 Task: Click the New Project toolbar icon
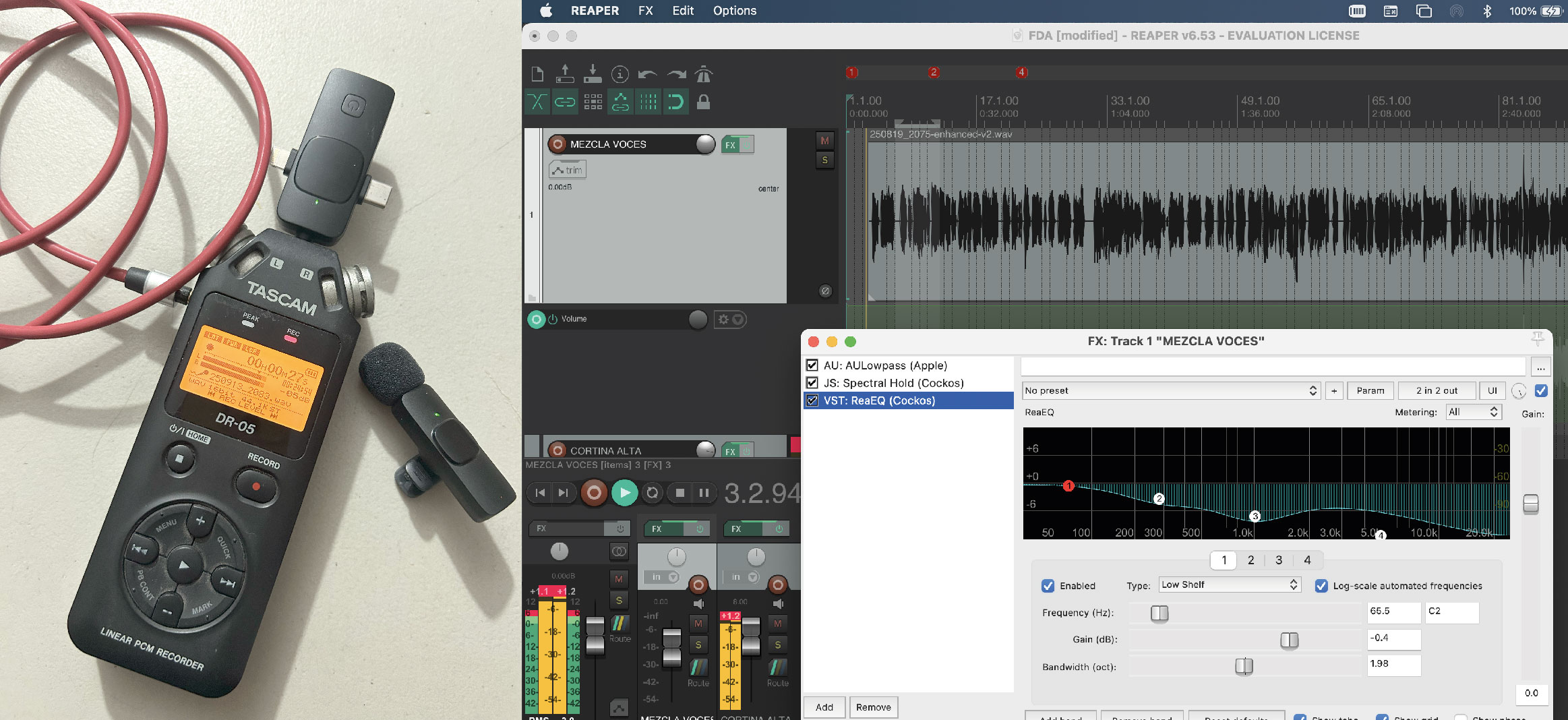[x=537, y=74]
